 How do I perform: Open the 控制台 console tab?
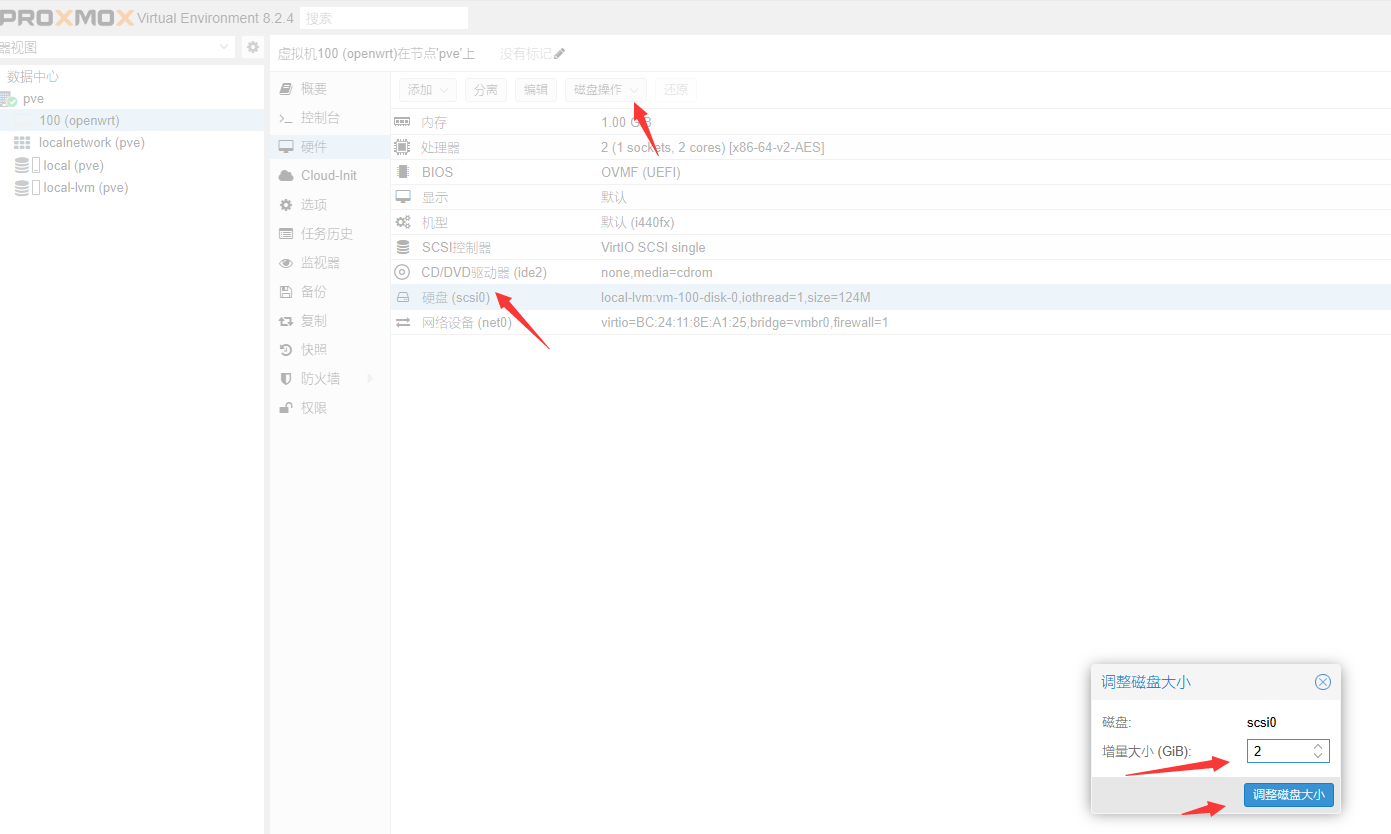tap(320, 118)
